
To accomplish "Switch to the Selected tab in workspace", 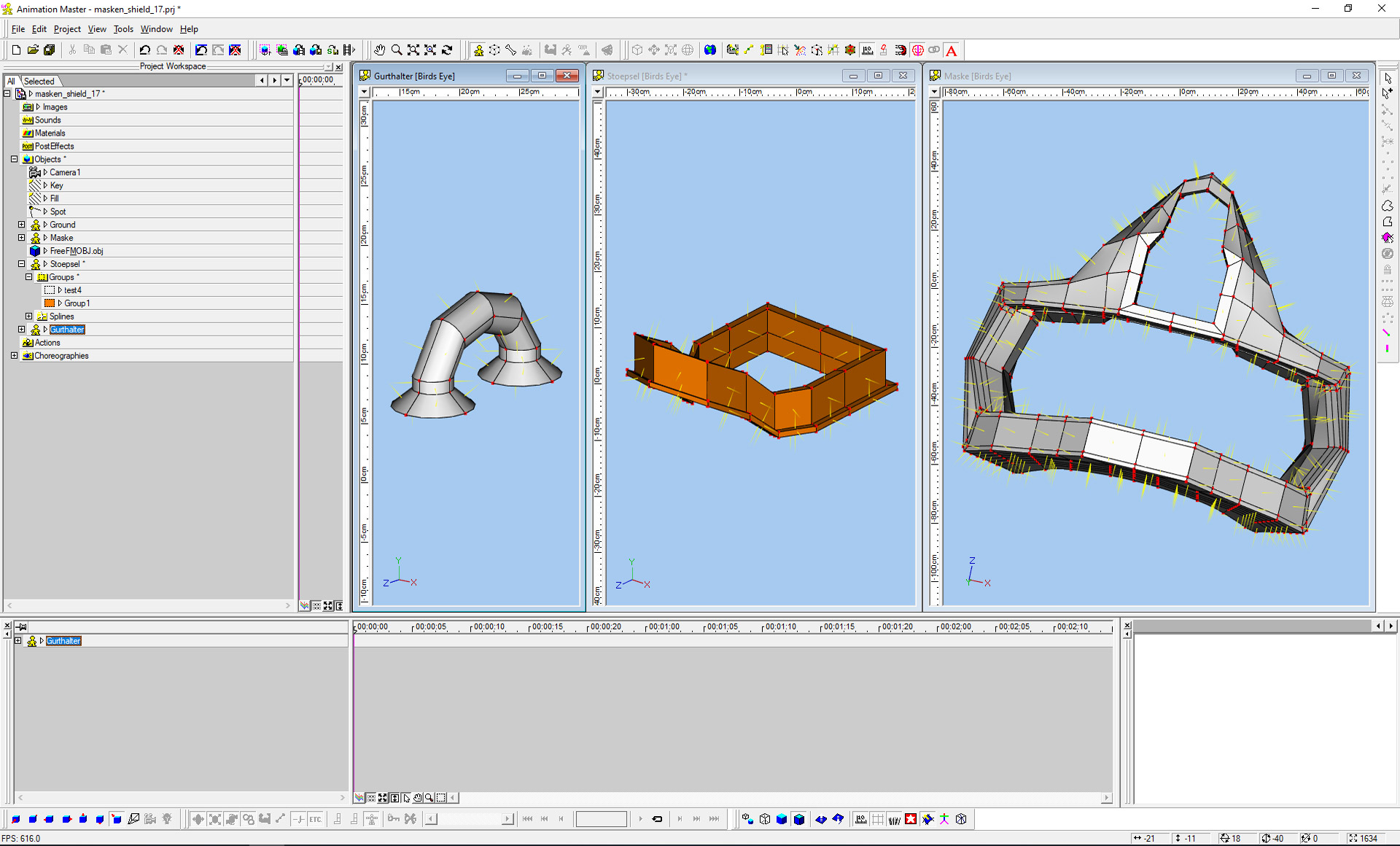I will point(39,81).
